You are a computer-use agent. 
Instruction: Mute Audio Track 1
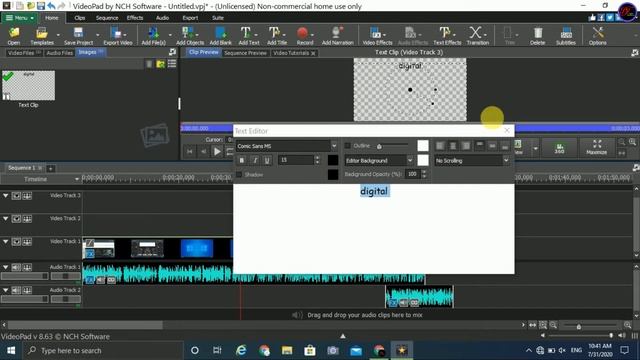[x=16, y=267]
